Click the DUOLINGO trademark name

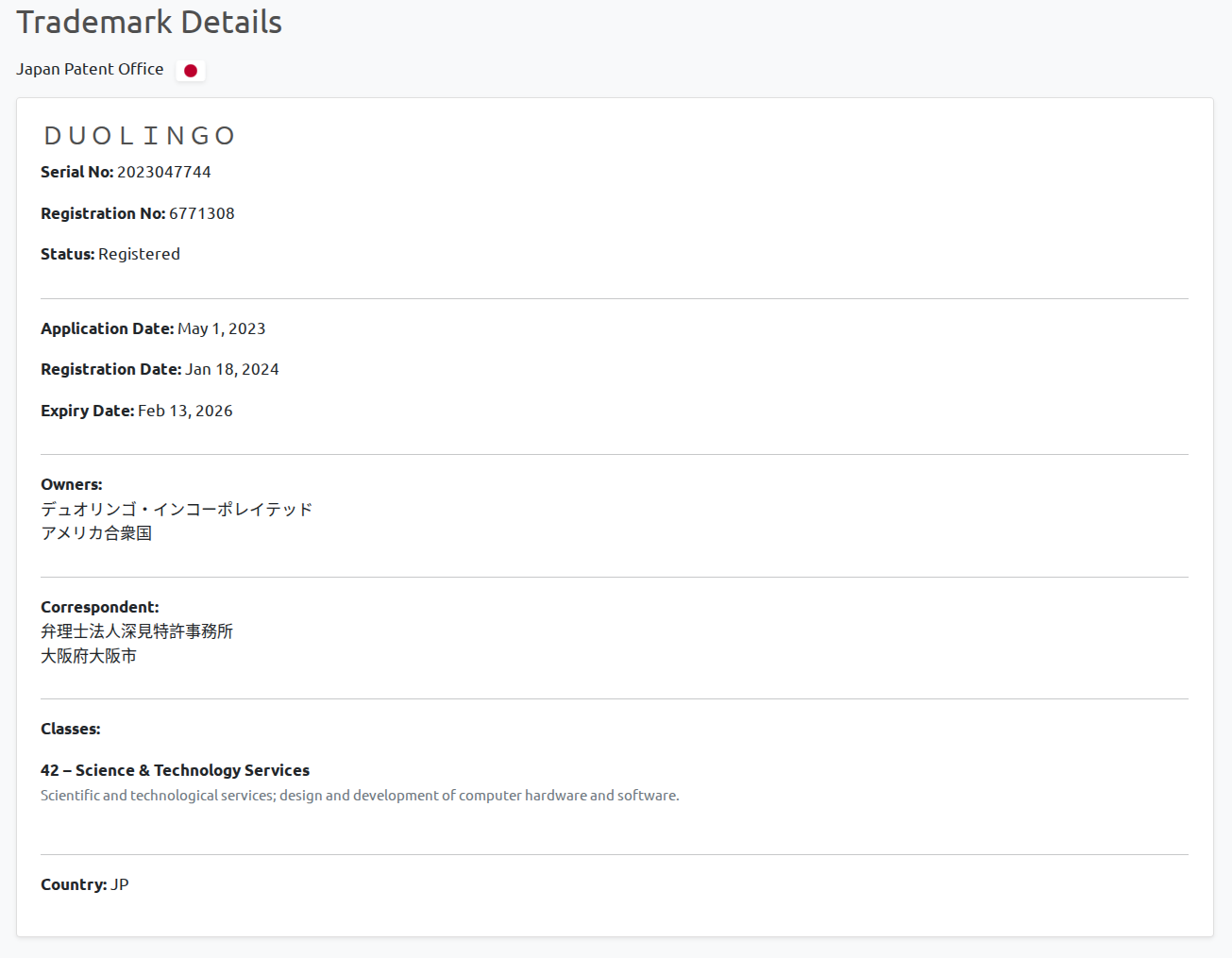tap(140, 136)
